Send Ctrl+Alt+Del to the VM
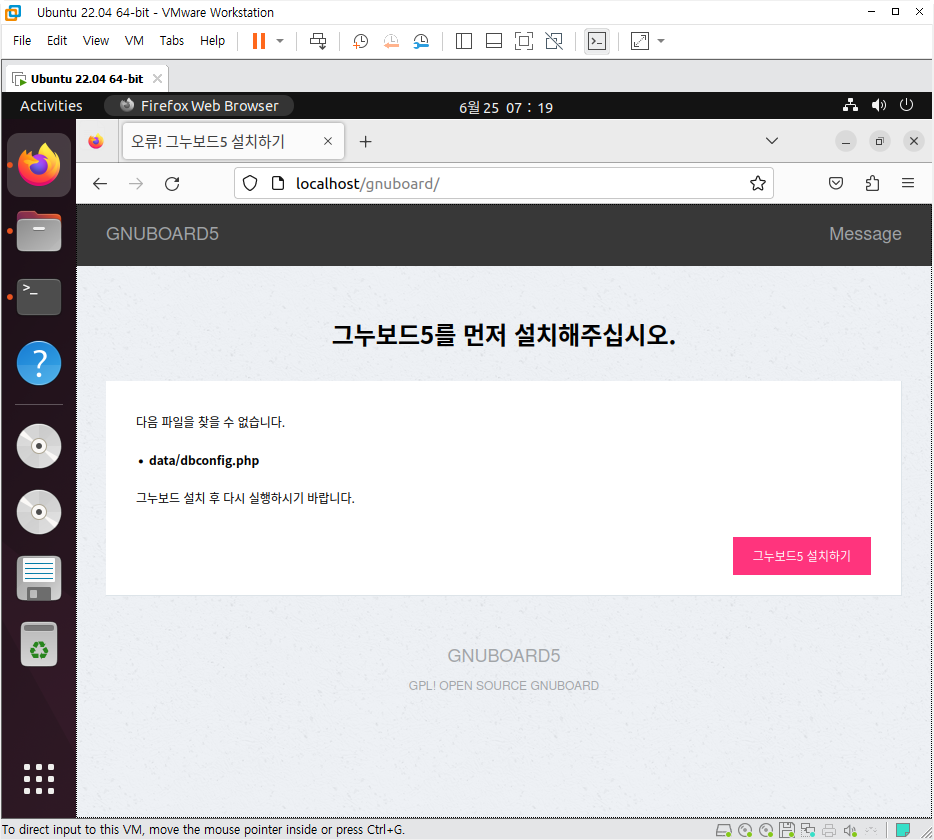This screenshot has width=934, height=840. click(318, 41)
